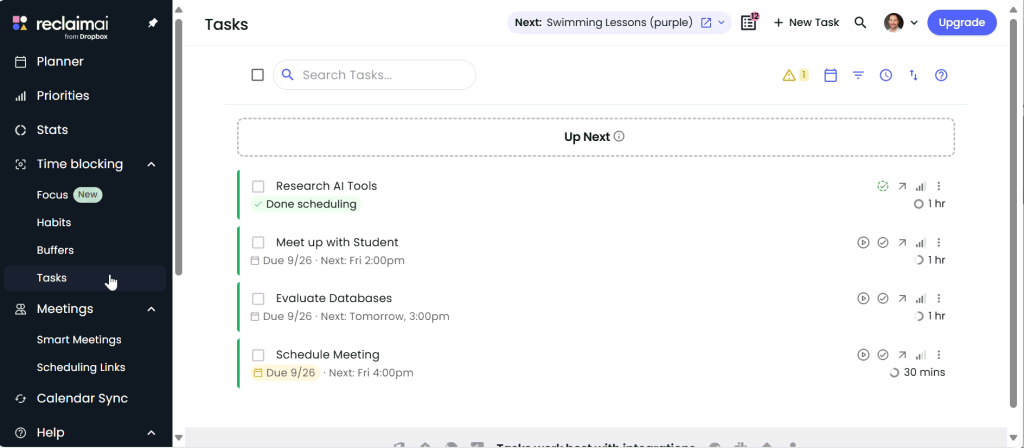Screen dimensions: 1024x448
Task: Open more options for Research AI Tools
Action: (x=939, y=186)
